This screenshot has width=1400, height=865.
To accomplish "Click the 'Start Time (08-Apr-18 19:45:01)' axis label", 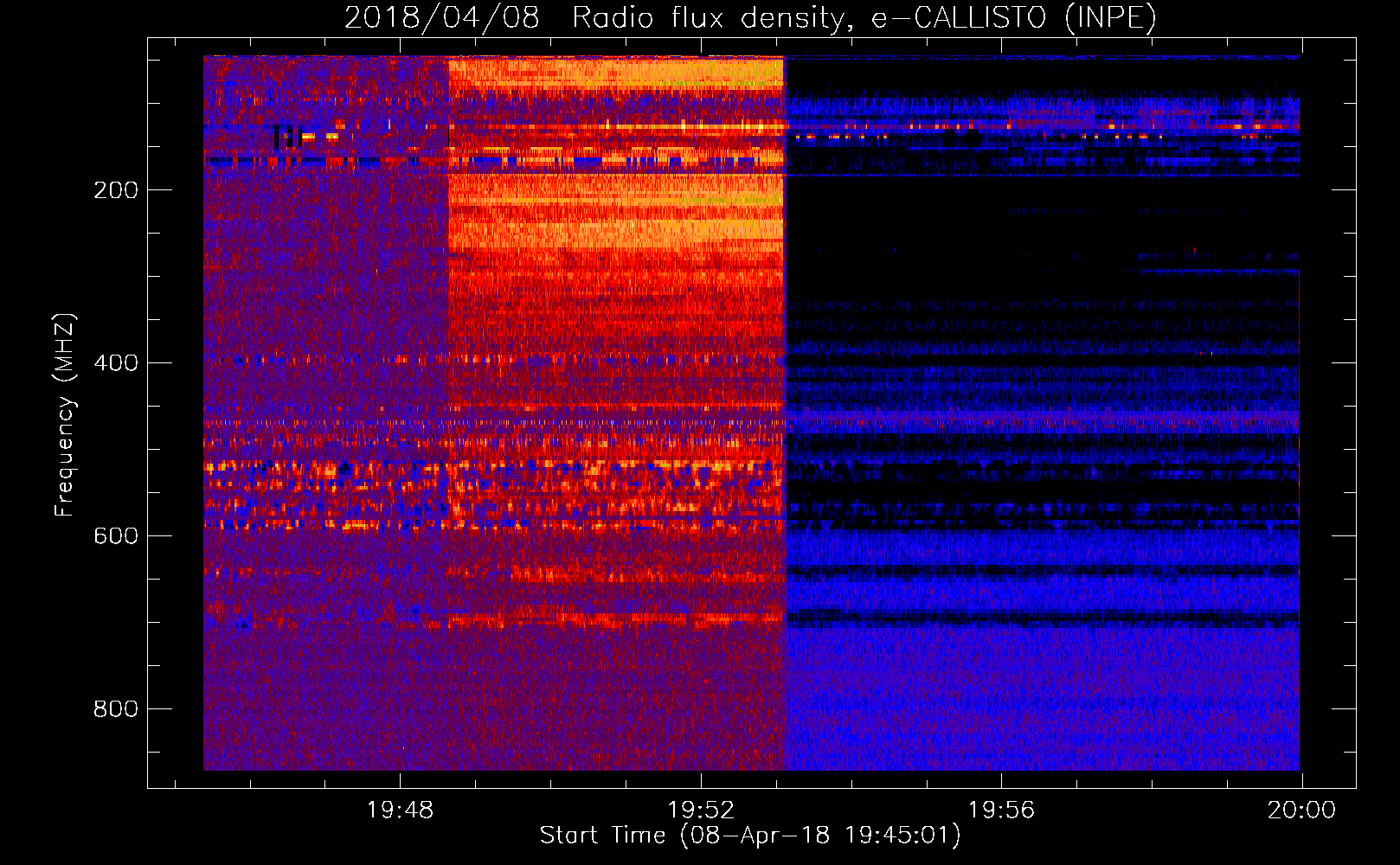I will (750, 836).
